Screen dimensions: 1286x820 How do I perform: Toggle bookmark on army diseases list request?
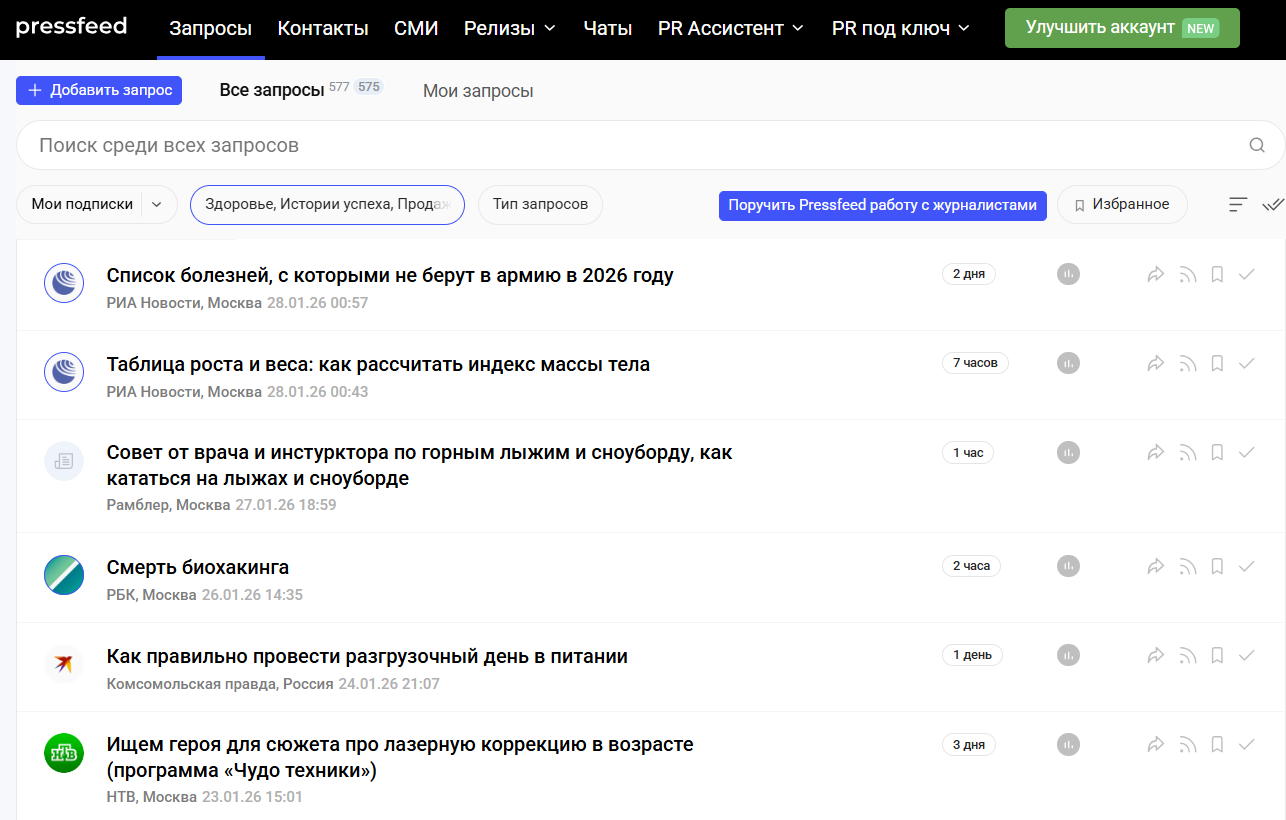[1217, 274]
